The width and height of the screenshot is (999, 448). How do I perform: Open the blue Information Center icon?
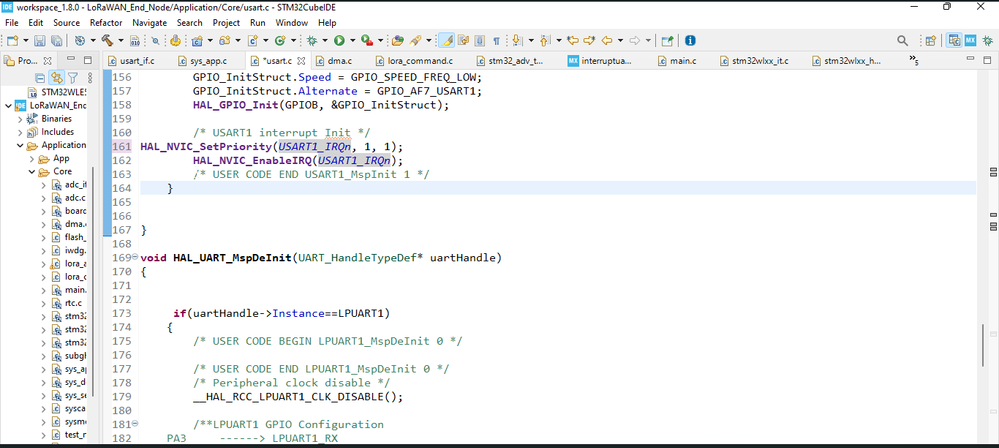[690, 41]
